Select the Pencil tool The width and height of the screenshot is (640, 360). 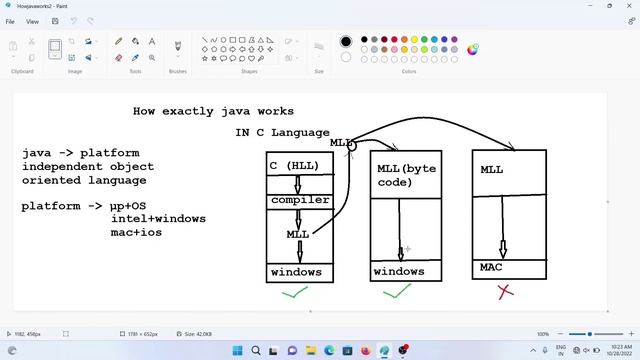tap(118, 41)
